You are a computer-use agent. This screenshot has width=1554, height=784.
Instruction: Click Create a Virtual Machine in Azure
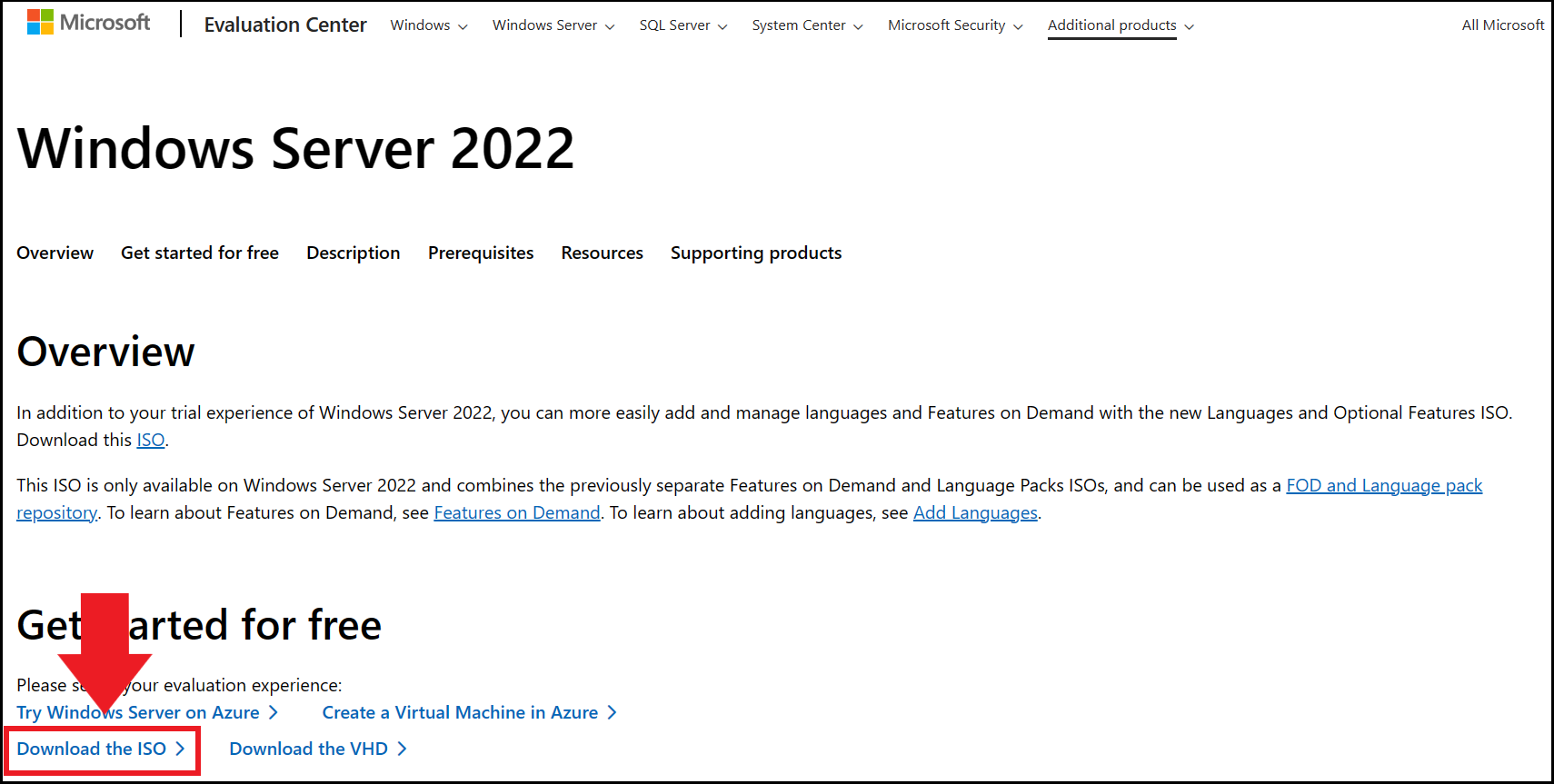click(x=469, y=712)
